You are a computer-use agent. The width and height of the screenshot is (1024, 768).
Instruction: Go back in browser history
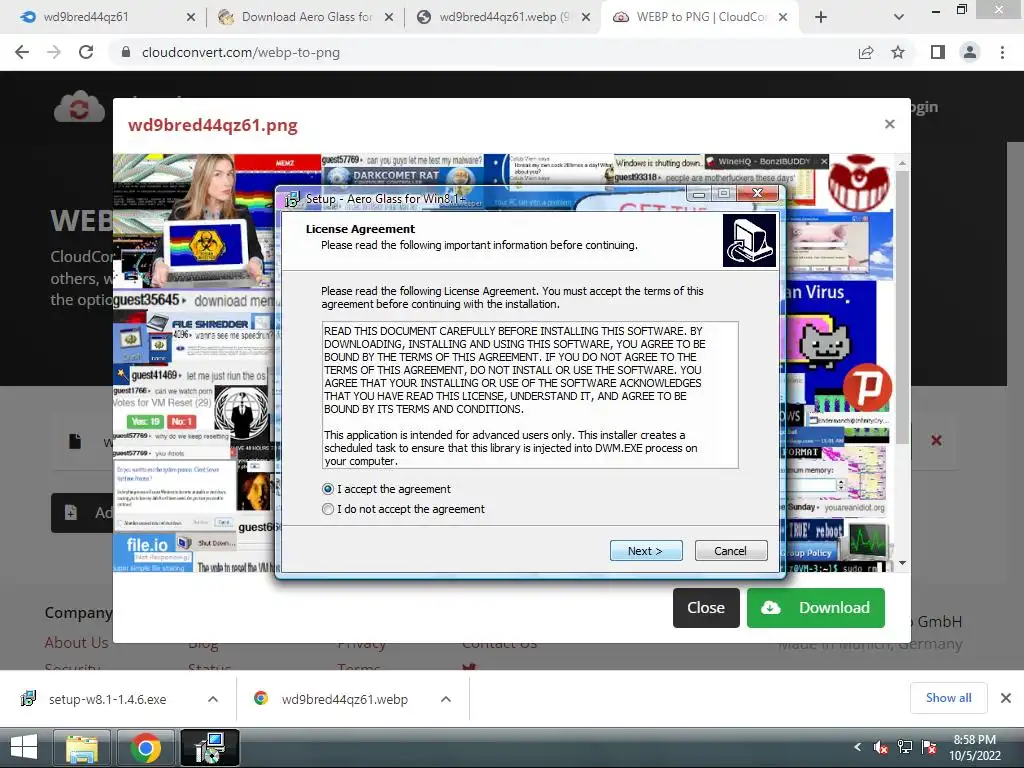coord(22,52)
